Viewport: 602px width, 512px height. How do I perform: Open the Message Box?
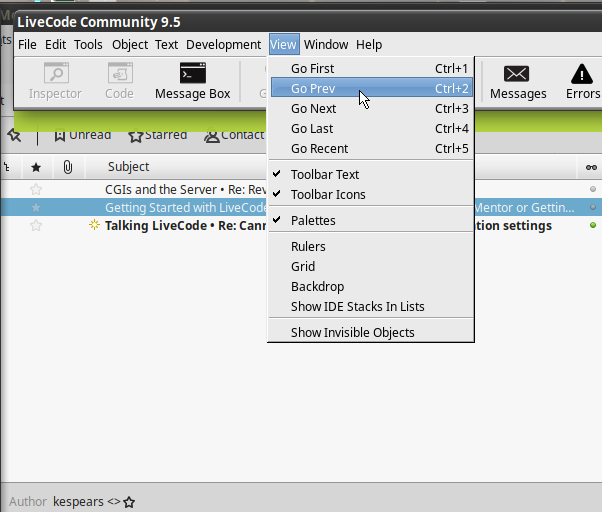[192, 81]
